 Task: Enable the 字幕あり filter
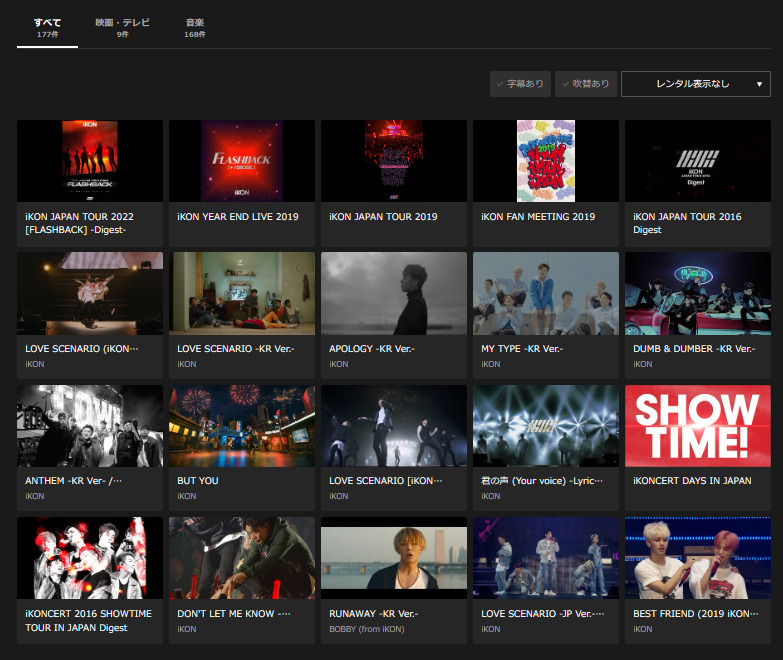click(520, 84)
